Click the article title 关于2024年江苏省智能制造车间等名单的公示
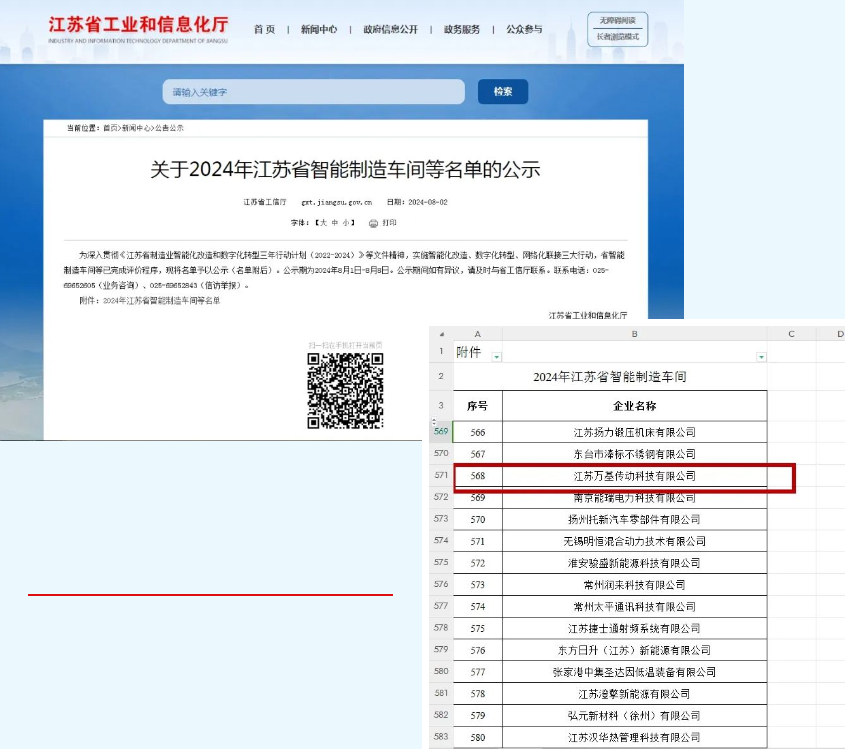The image size is (845, 750). coord(345,170)
